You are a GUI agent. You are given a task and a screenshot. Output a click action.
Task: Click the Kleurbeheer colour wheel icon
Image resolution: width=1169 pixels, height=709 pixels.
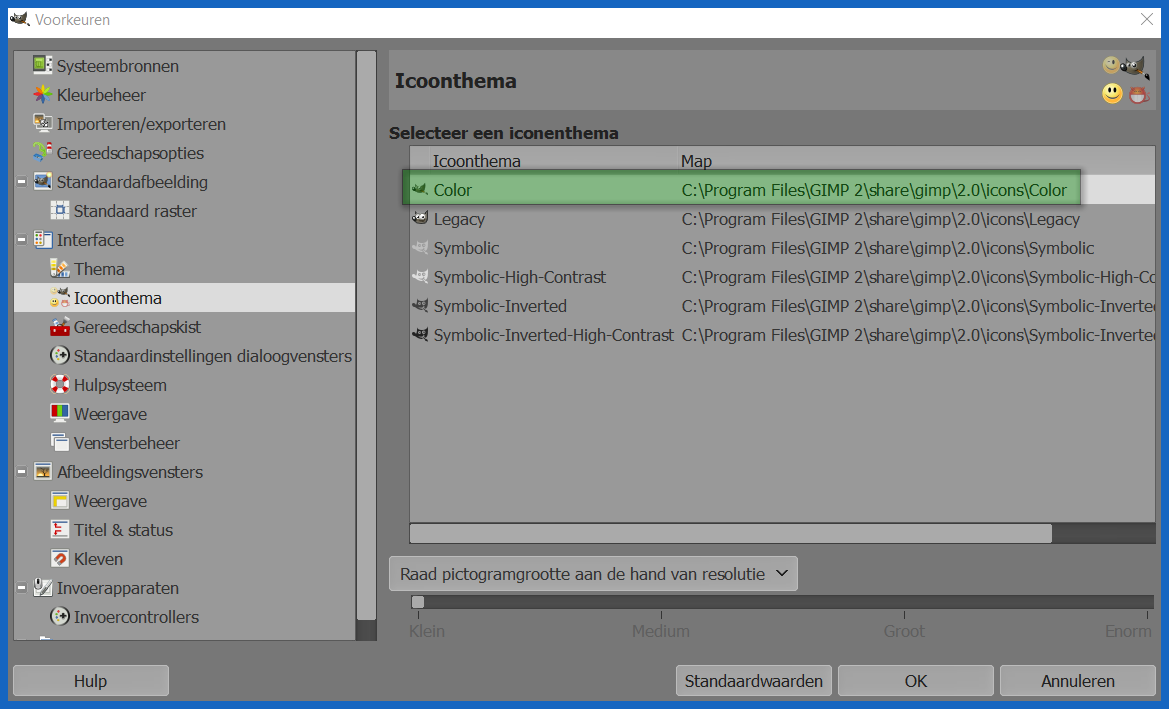tap(42, 95)
